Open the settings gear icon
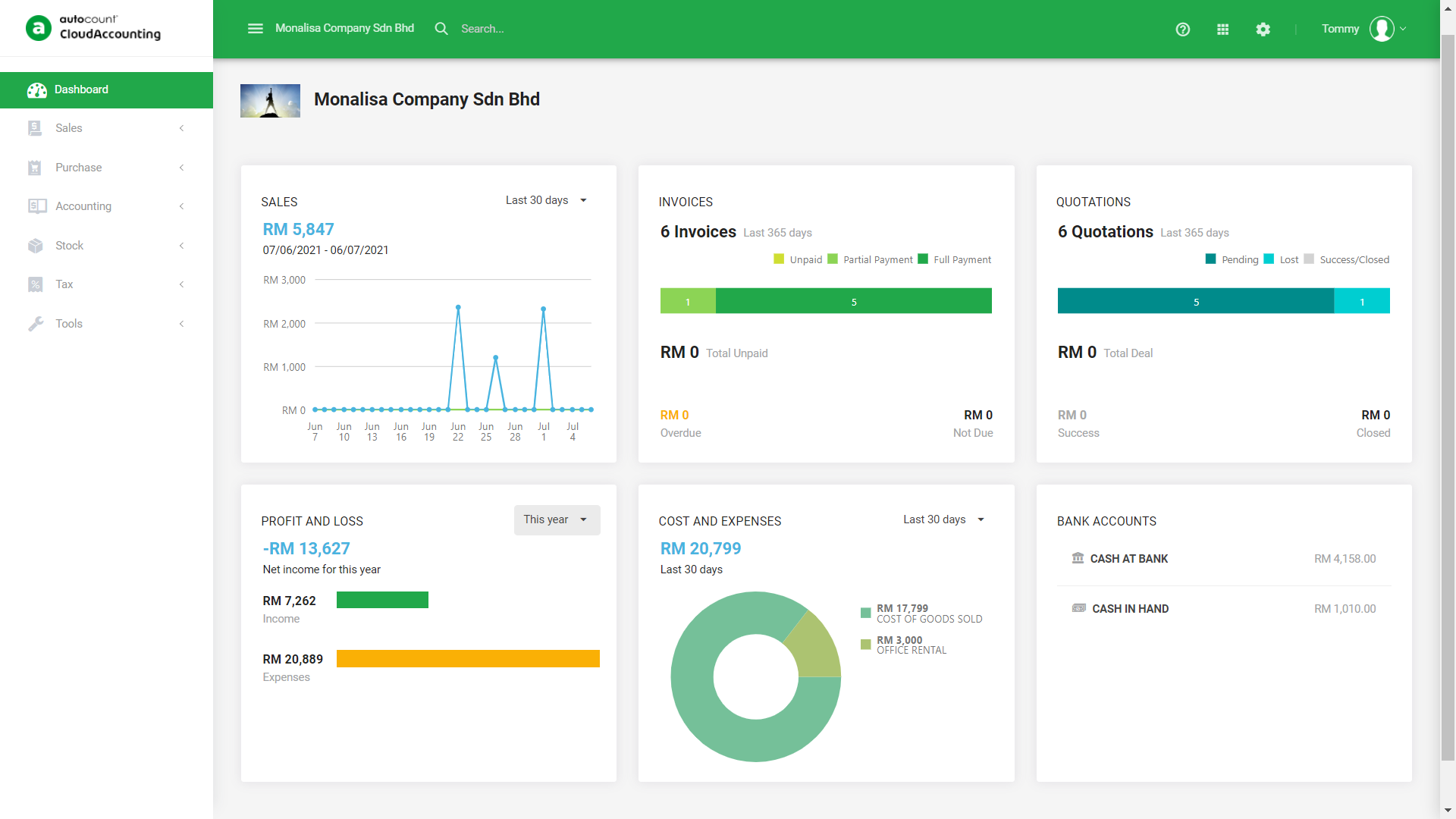 coord(1263,29)
